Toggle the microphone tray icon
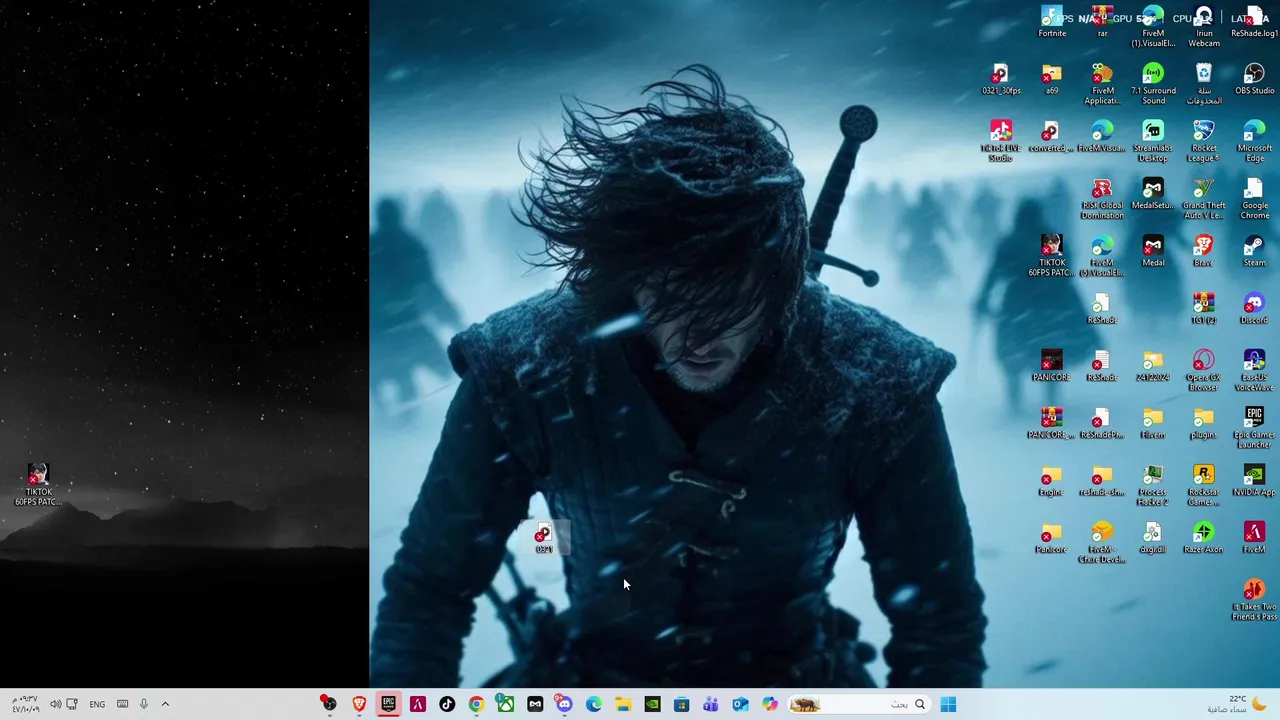 [144, 704]
